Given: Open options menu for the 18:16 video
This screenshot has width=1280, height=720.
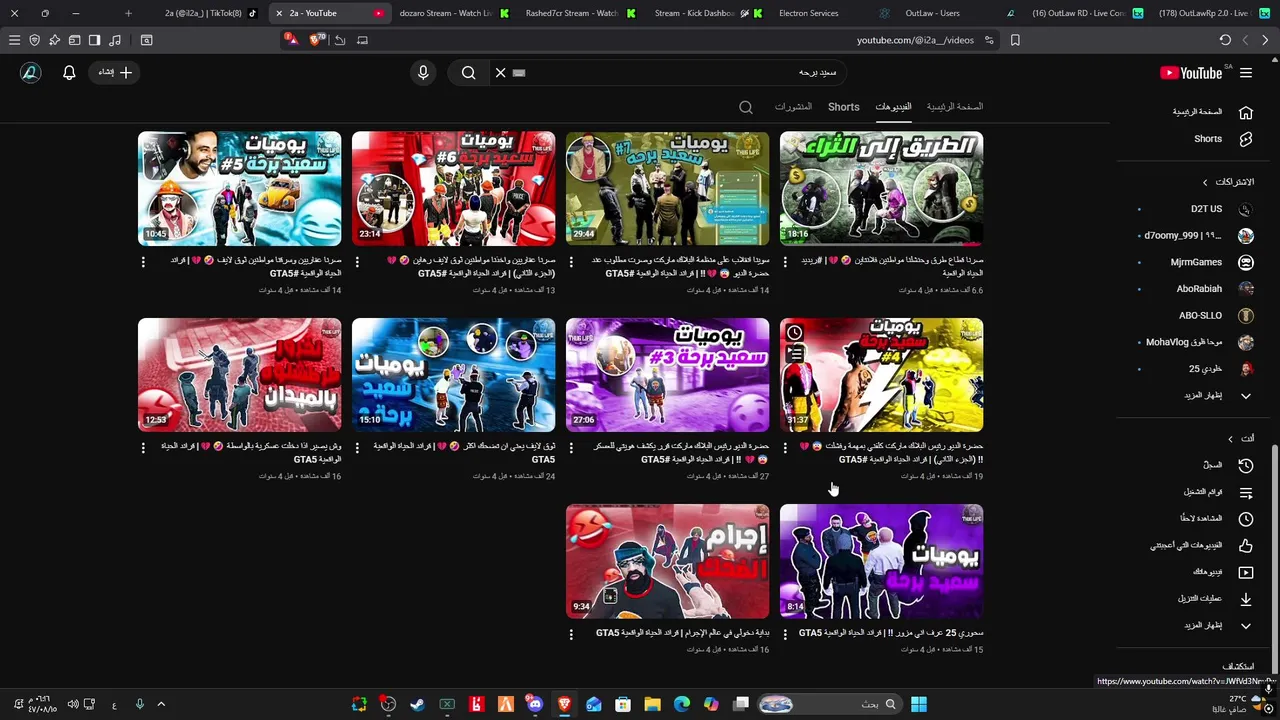Looking at the screenshot, I should (785, 262).
